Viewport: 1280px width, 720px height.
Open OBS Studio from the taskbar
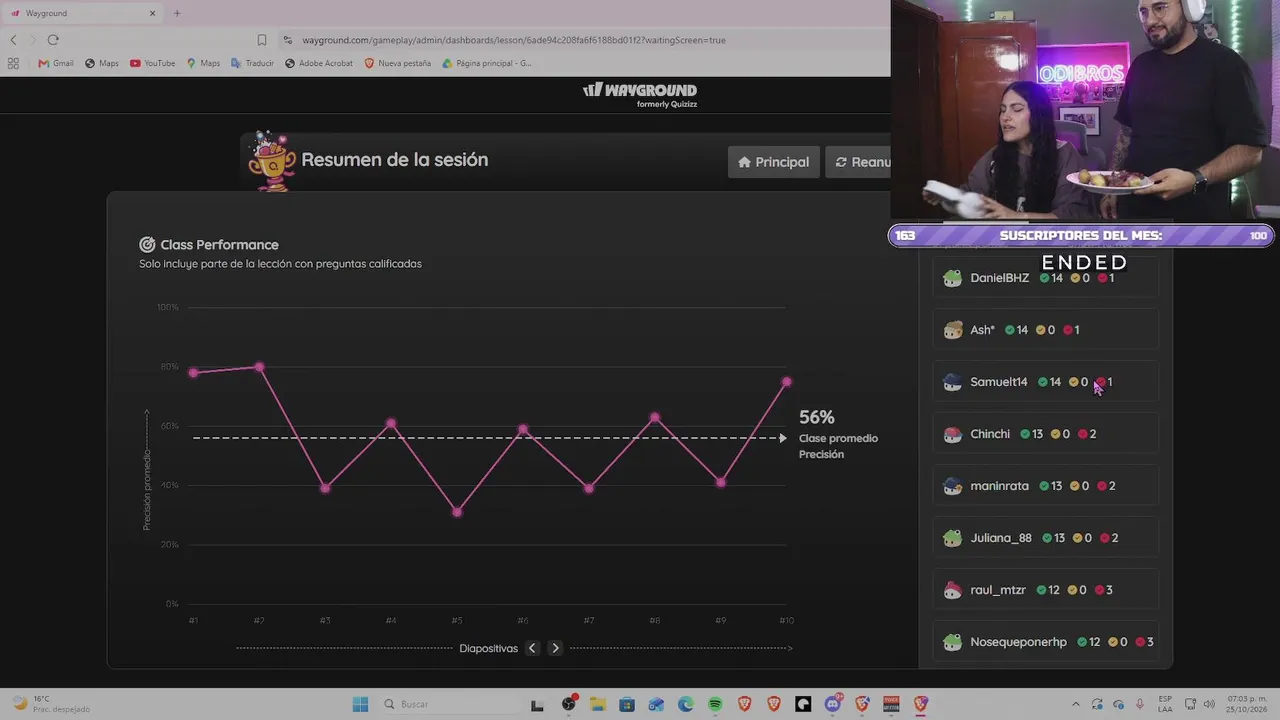click(x=569, y=704)
